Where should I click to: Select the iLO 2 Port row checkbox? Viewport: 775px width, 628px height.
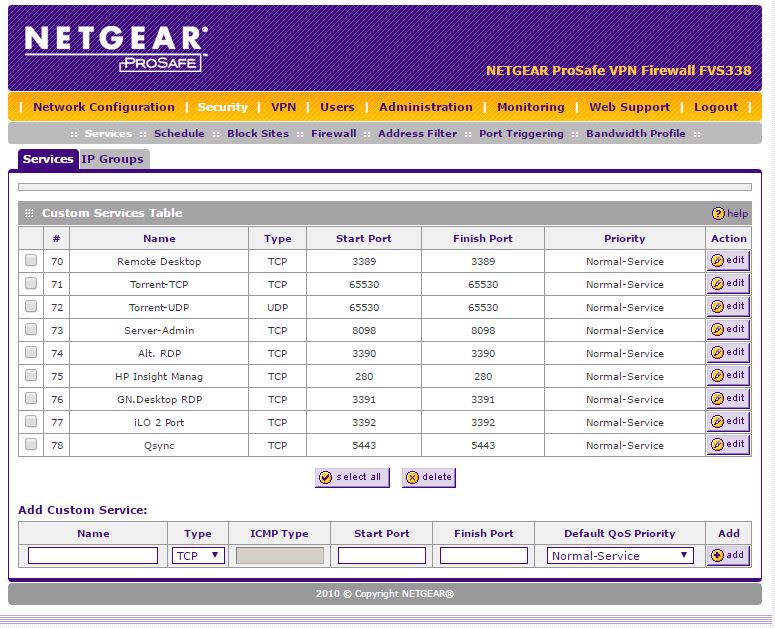(x=31, y=422)
